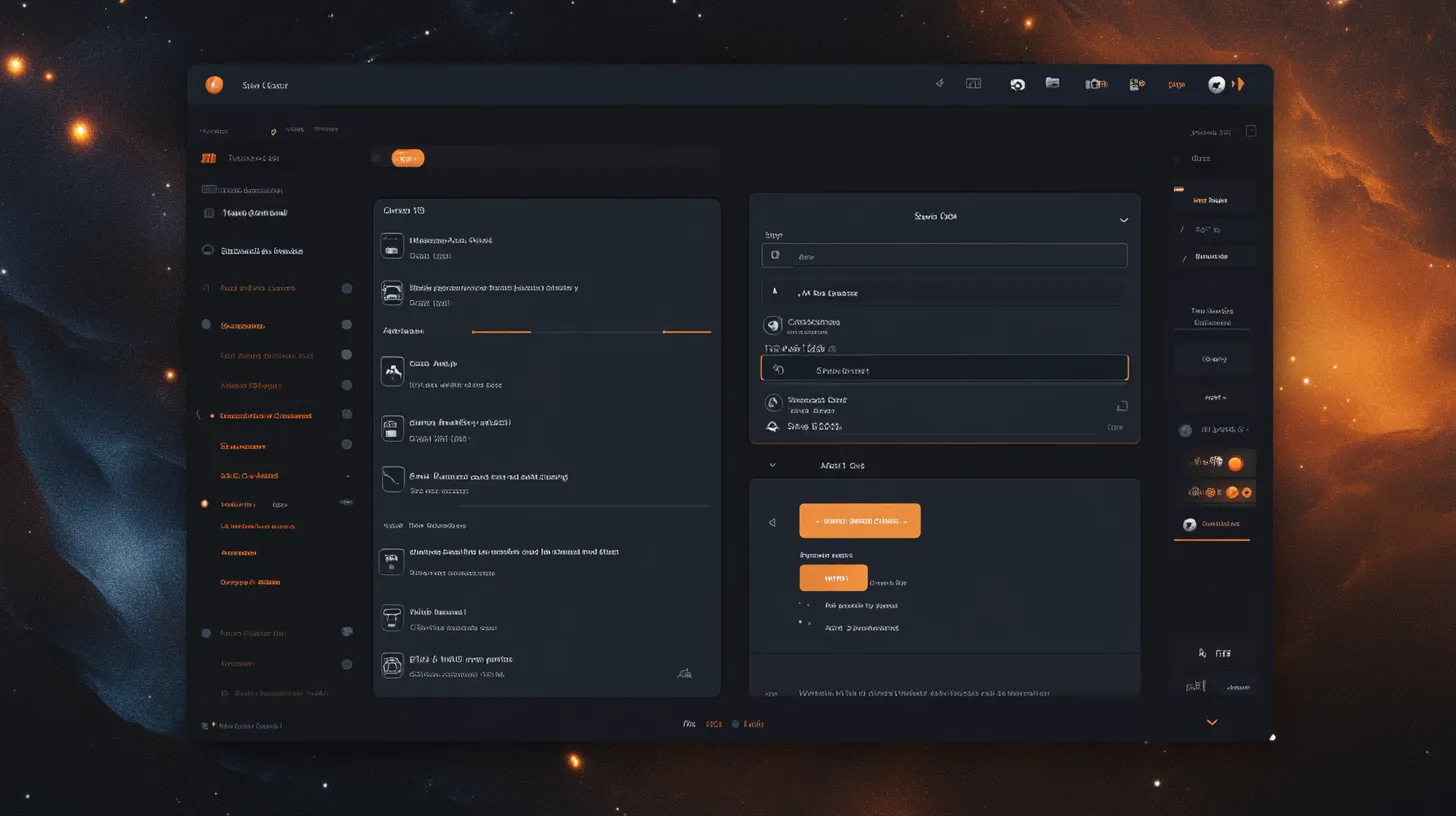1456x816 pixels.
Task: Open the folder icon in top toolbar
Action: click(x=1052, y=84)
